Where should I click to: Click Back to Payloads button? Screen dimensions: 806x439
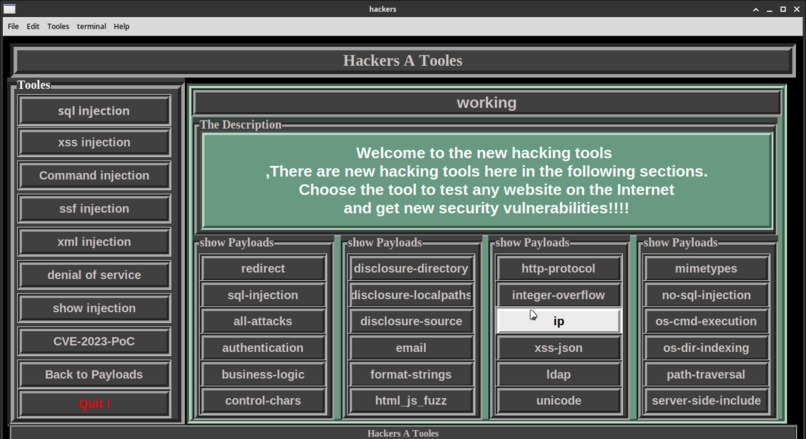click(x=94, y=374)
